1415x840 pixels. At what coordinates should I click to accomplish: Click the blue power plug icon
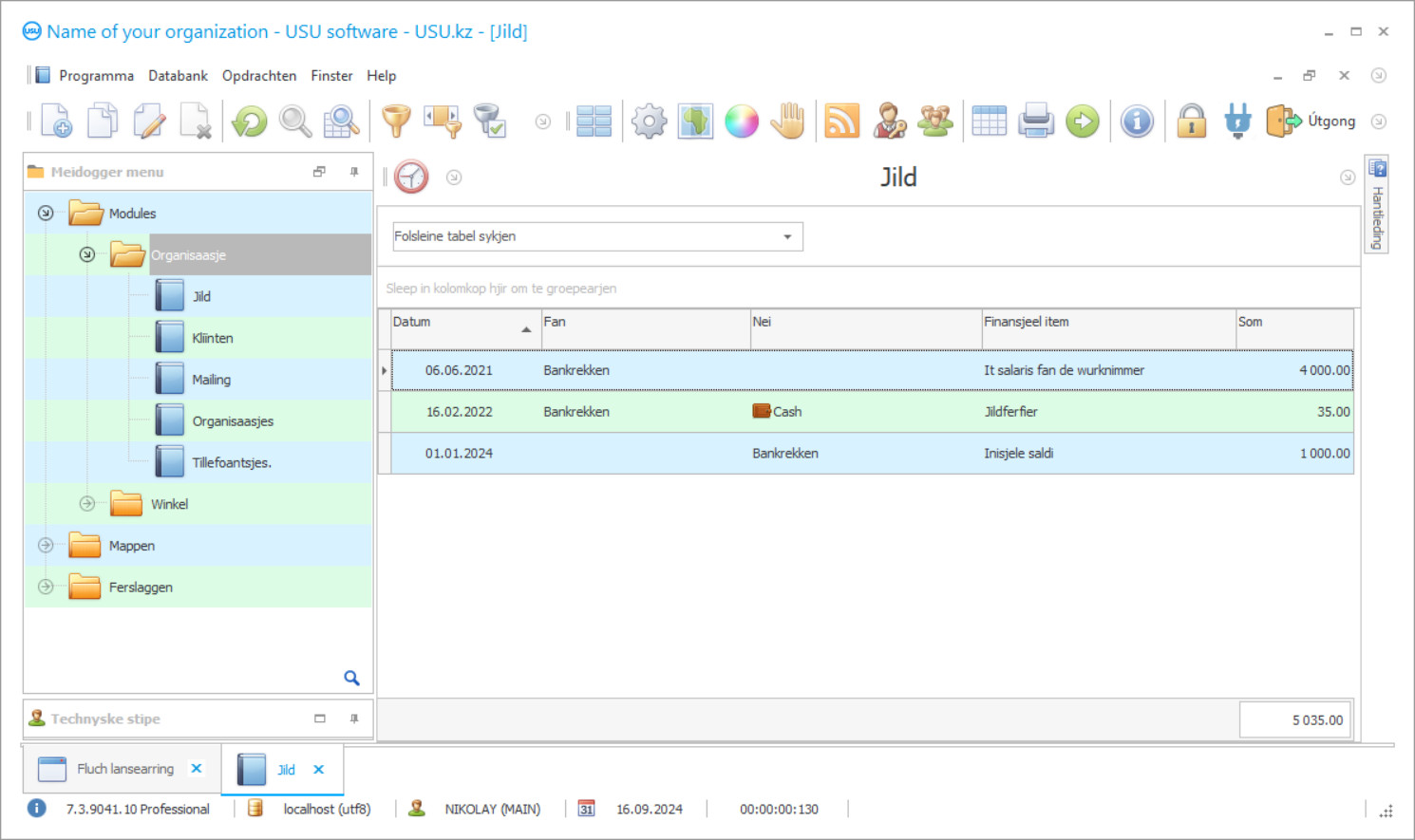[1237, 121]
